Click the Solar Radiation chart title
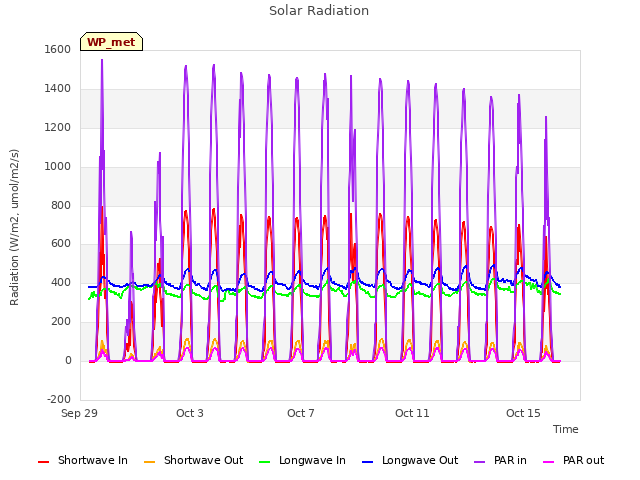The width and height of the screenshot is (640, 480). (x=319, y=11)
